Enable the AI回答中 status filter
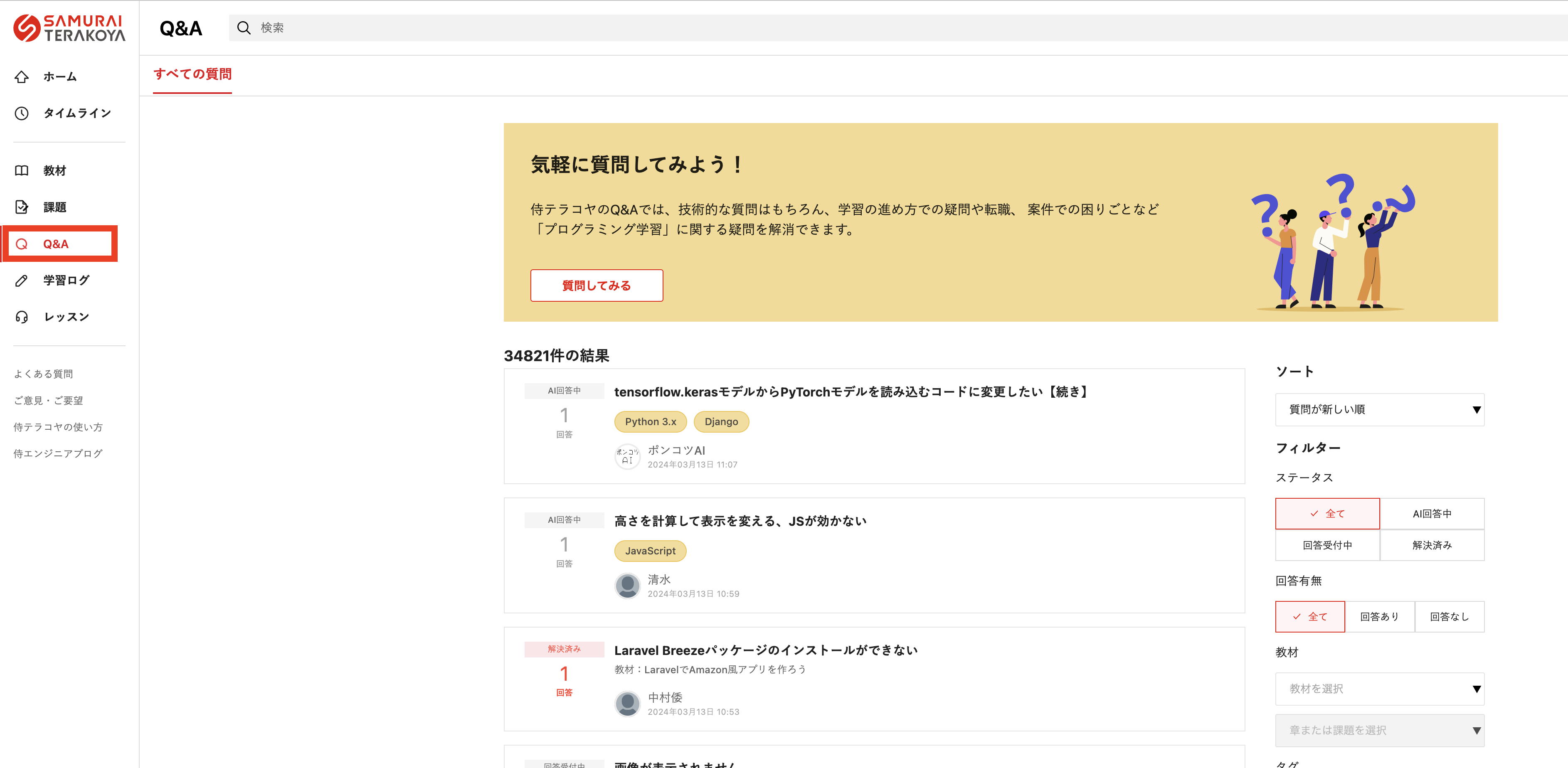The image size is (1568, 768). tap(1432, 513)
